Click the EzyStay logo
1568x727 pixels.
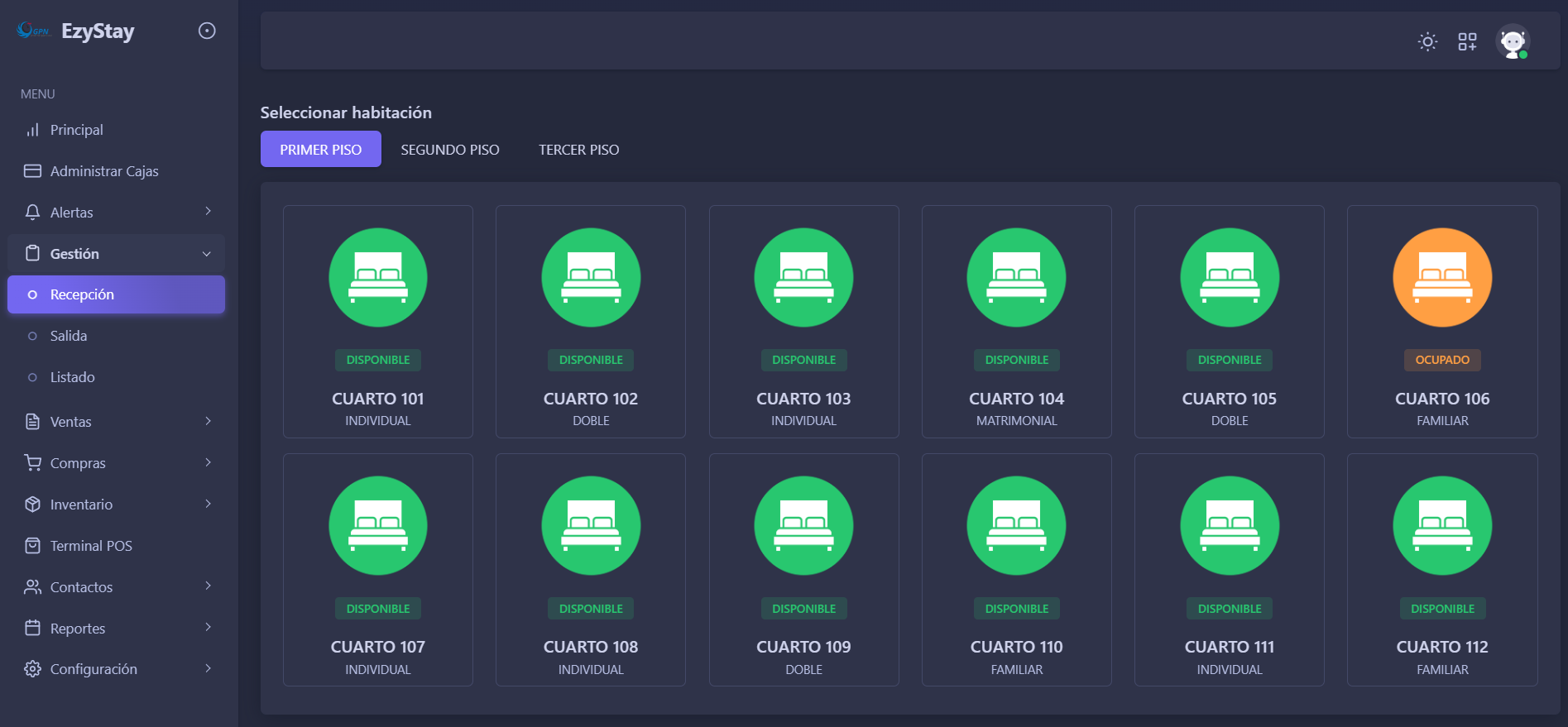pyautogui.click(x=76, y=31)
